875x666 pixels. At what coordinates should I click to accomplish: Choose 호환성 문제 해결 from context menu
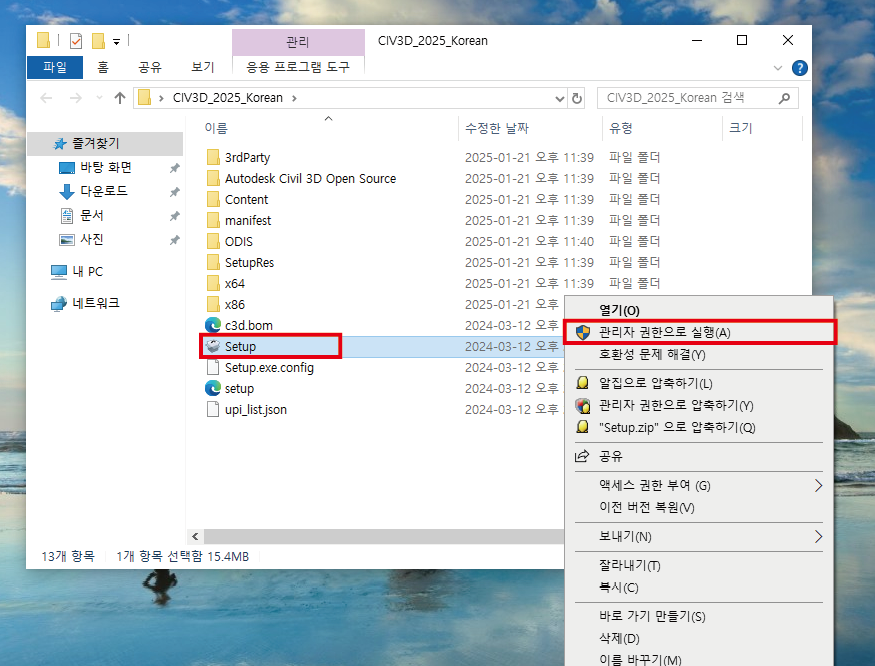coord(652,354)
